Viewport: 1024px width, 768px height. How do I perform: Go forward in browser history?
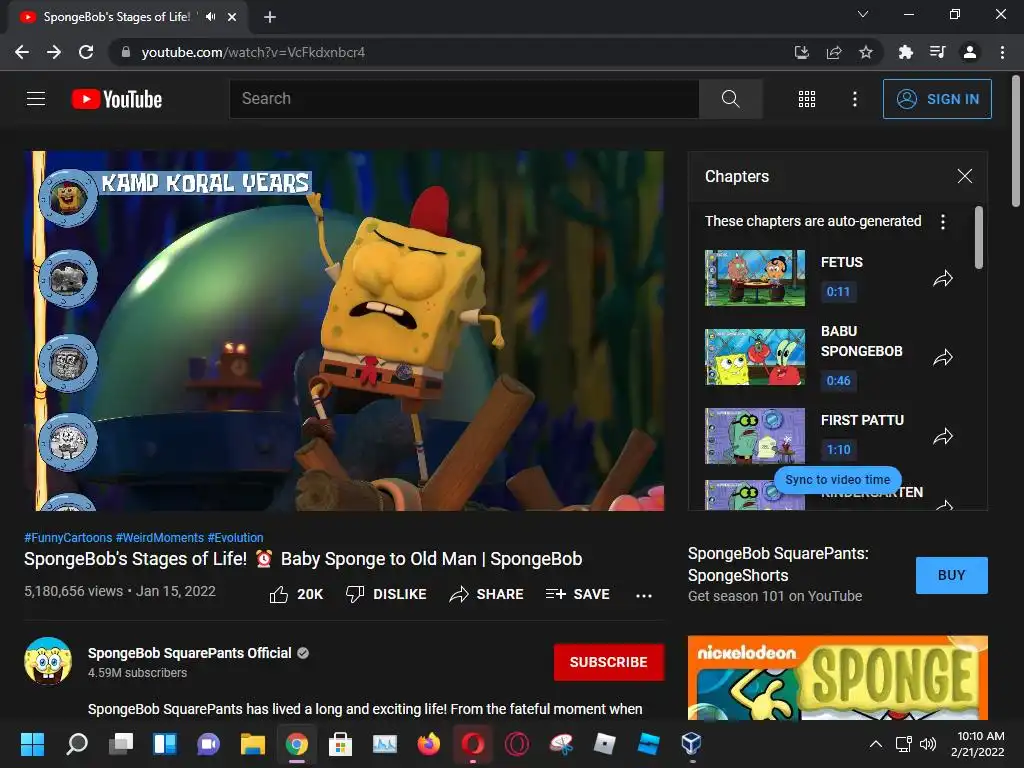[54, 52]
